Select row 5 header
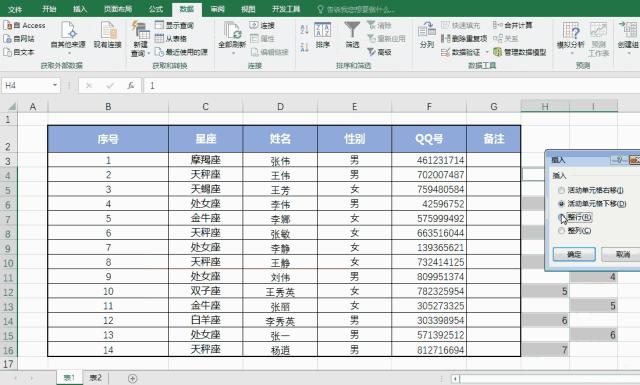640x385 pixels. coord(8,190)
